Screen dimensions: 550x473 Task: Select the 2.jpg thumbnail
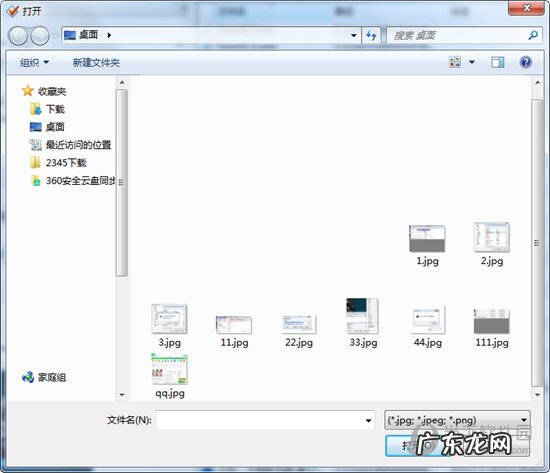(491, 237)
